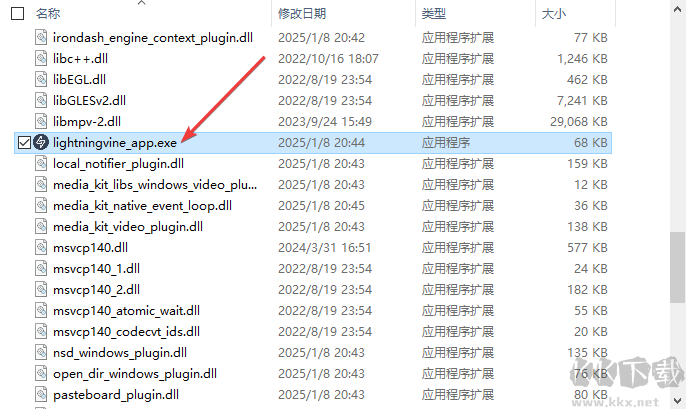This screenshot has width=686, height=409.
Task: Select the msvcp140.dll file icon
Action: (x=41, y=247)
